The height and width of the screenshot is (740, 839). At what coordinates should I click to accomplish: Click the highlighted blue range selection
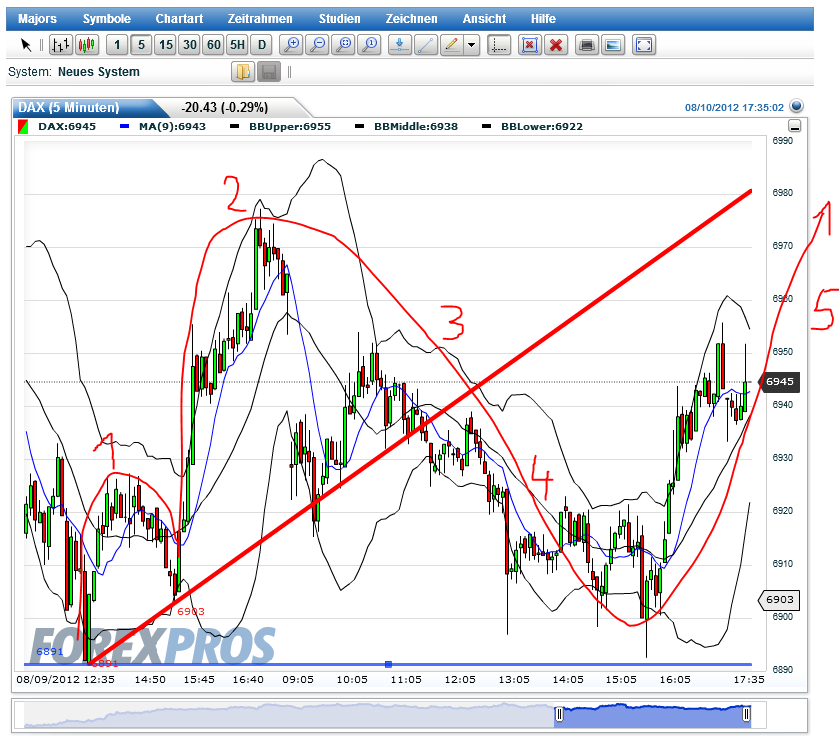click(x=653, y=717)
